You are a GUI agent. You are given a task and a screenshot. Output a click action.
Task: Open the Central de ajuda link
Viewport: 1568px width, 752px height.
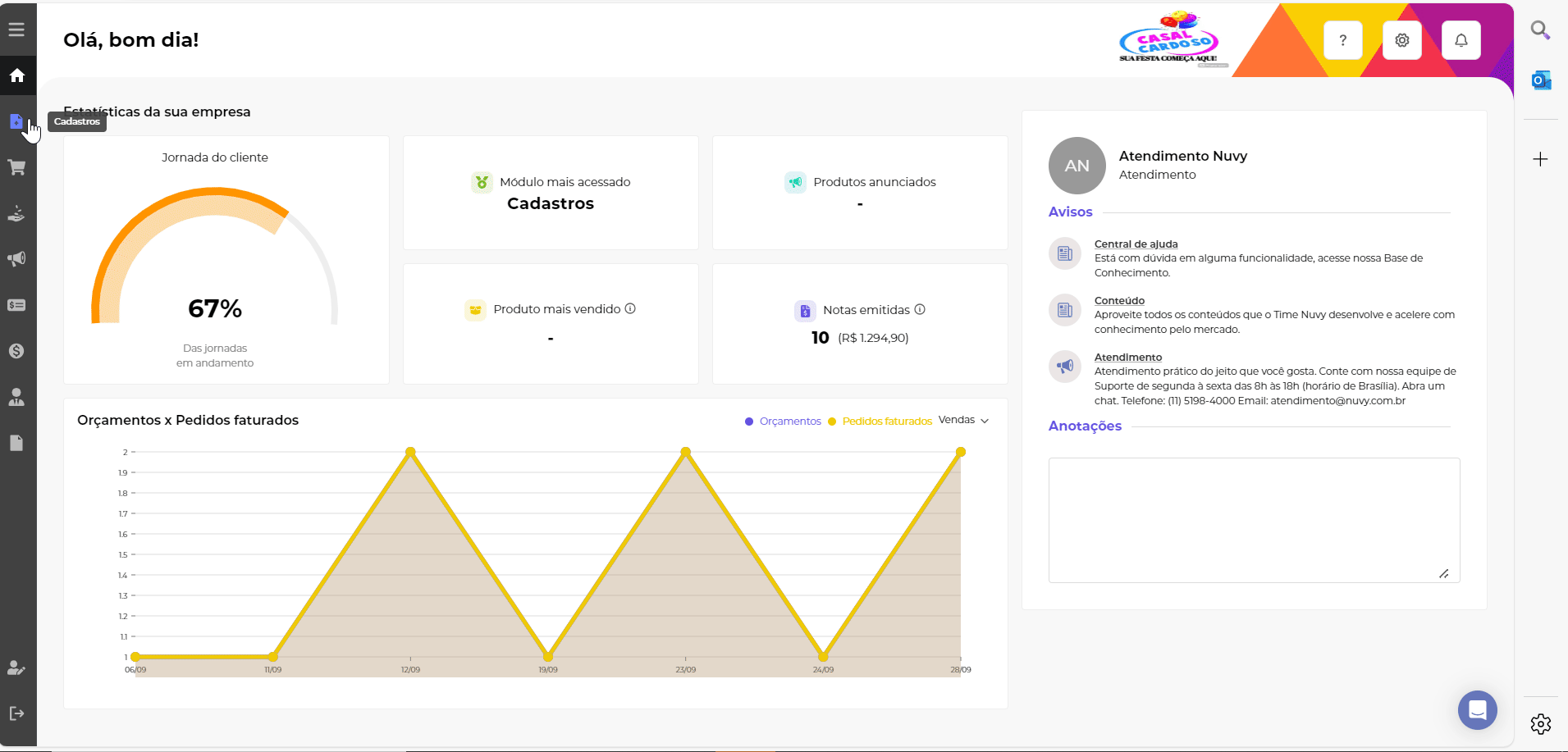click(1136, 244)
